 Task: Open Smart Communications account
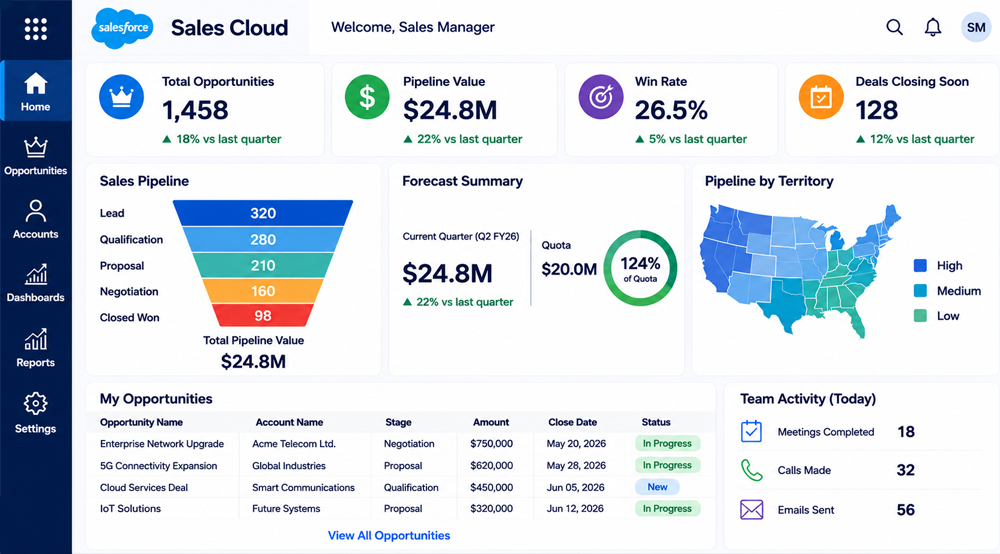tap(303, 487)
